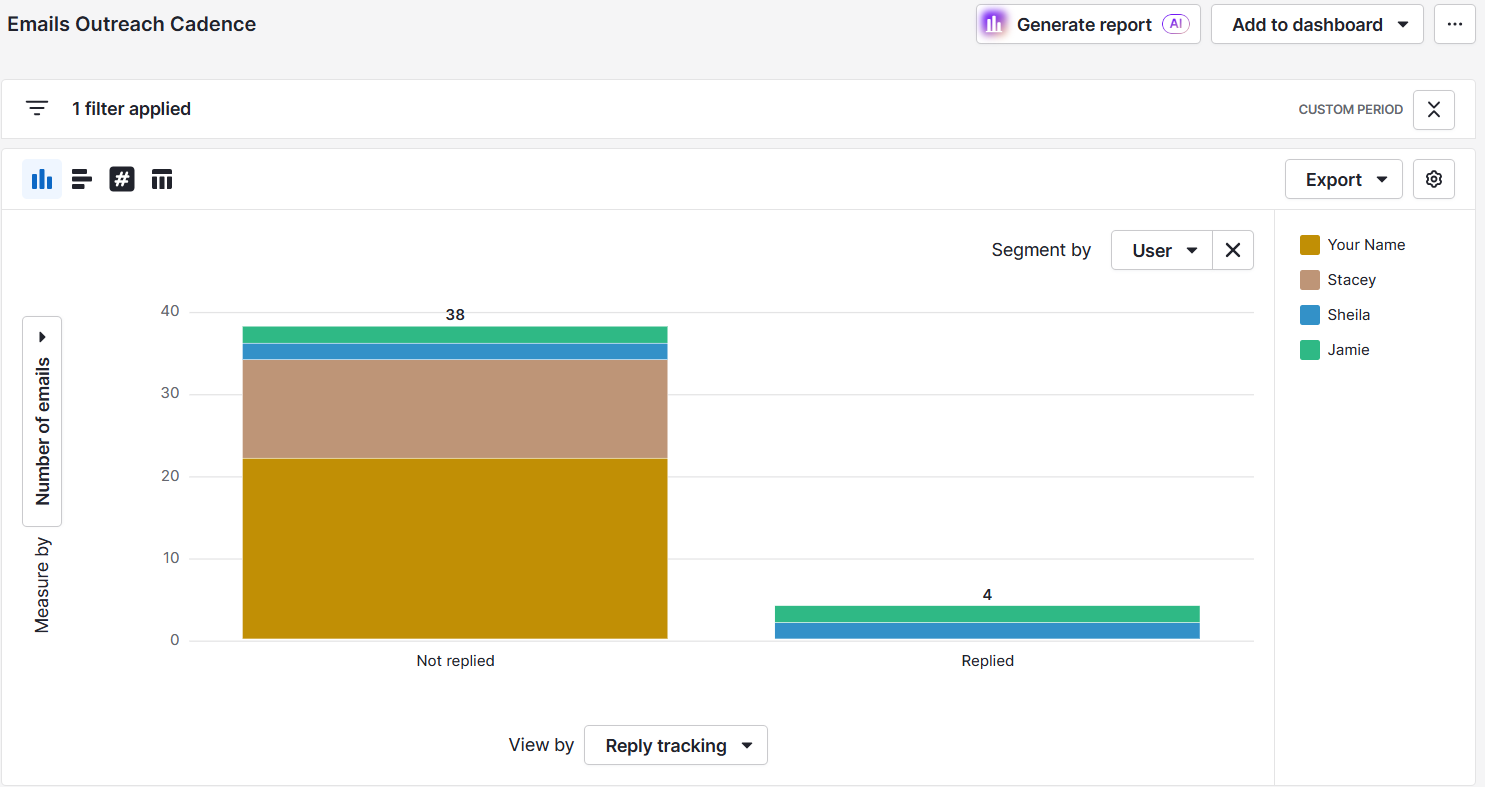Toggle the Stacey legend label
Viewport: 1485px width, 787px height.
click(x=1352, y=280)
